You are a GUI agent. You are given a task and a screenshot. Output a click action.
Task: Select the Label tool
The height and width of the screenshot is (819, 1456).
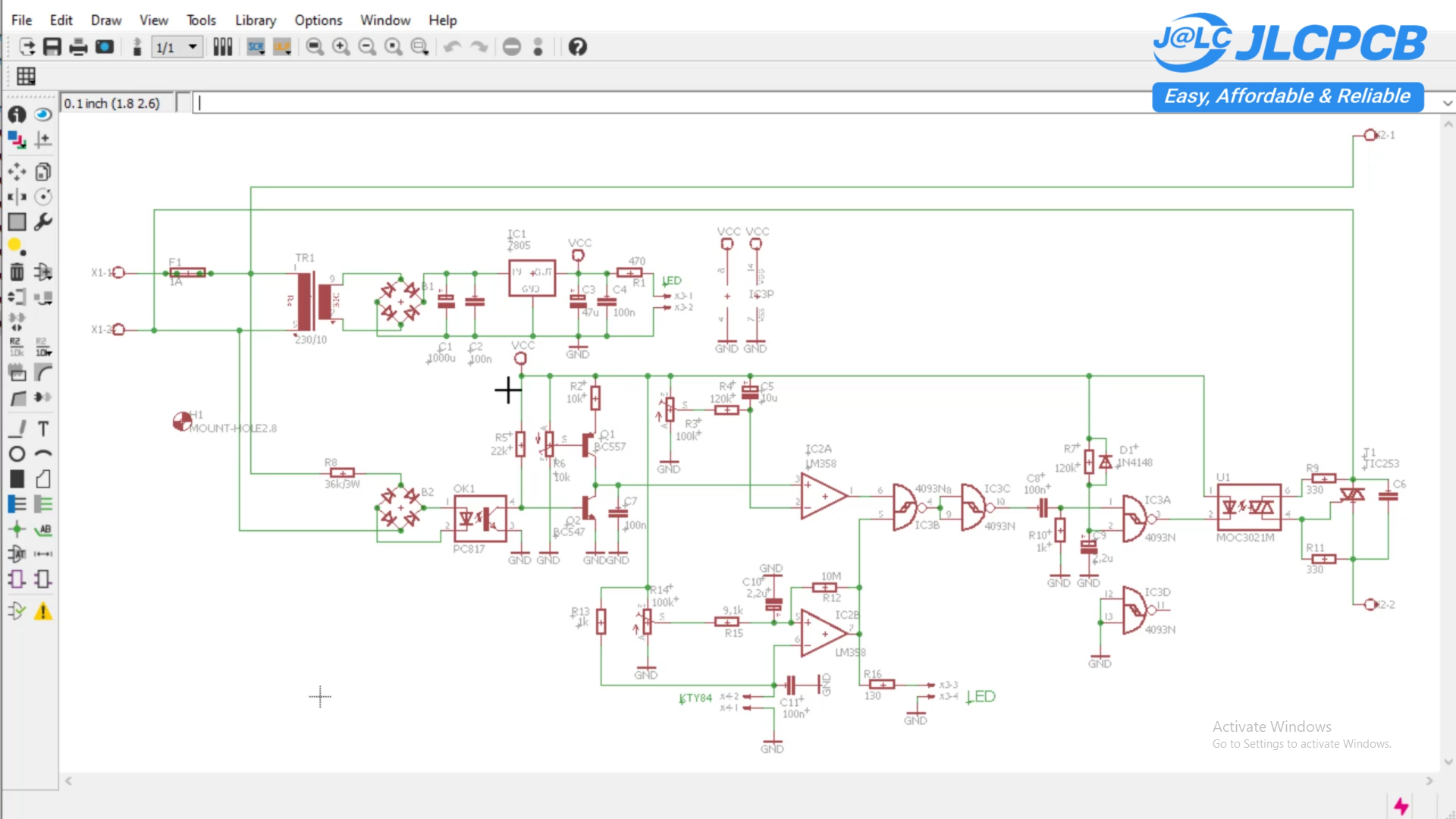pos(43,529)
